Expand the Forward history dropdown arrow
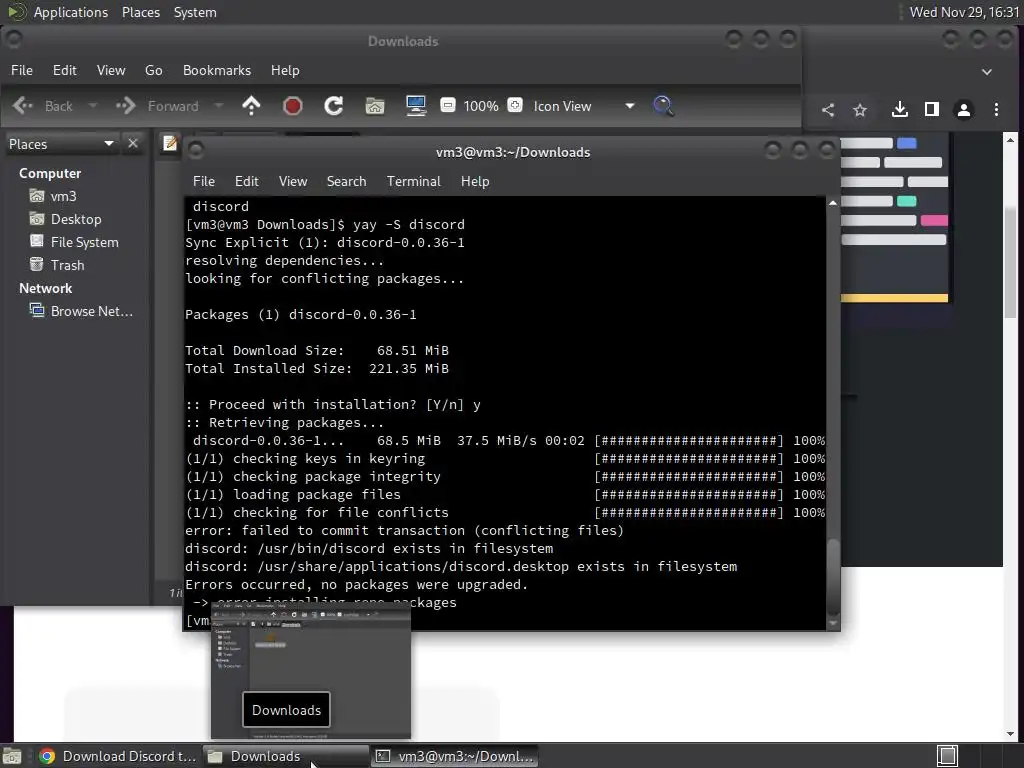1024x768 pixels. (x=219, y=105)
